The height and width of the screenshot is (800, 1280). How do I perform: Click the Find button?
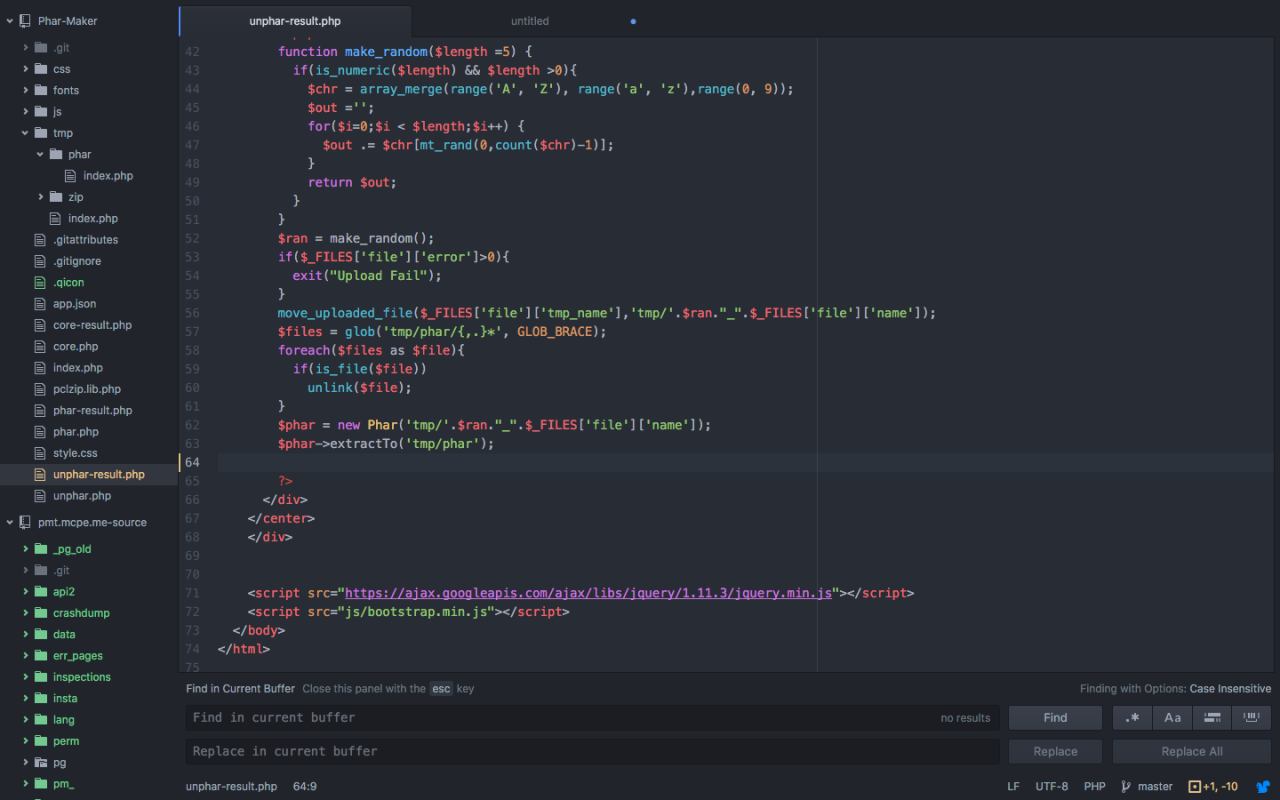[1055, 718]
